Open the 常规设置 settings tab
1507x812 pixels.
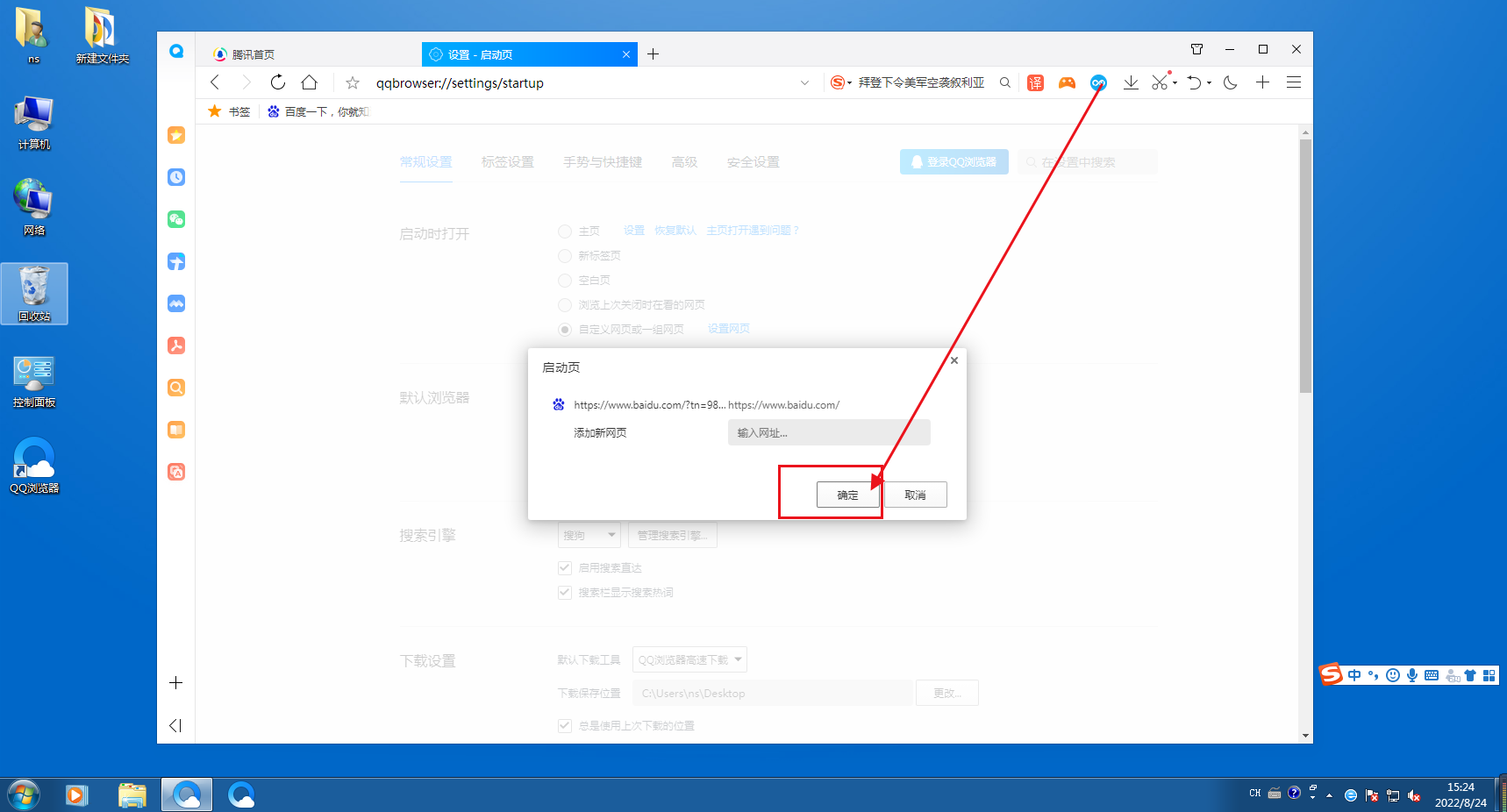tap(426, 162)
